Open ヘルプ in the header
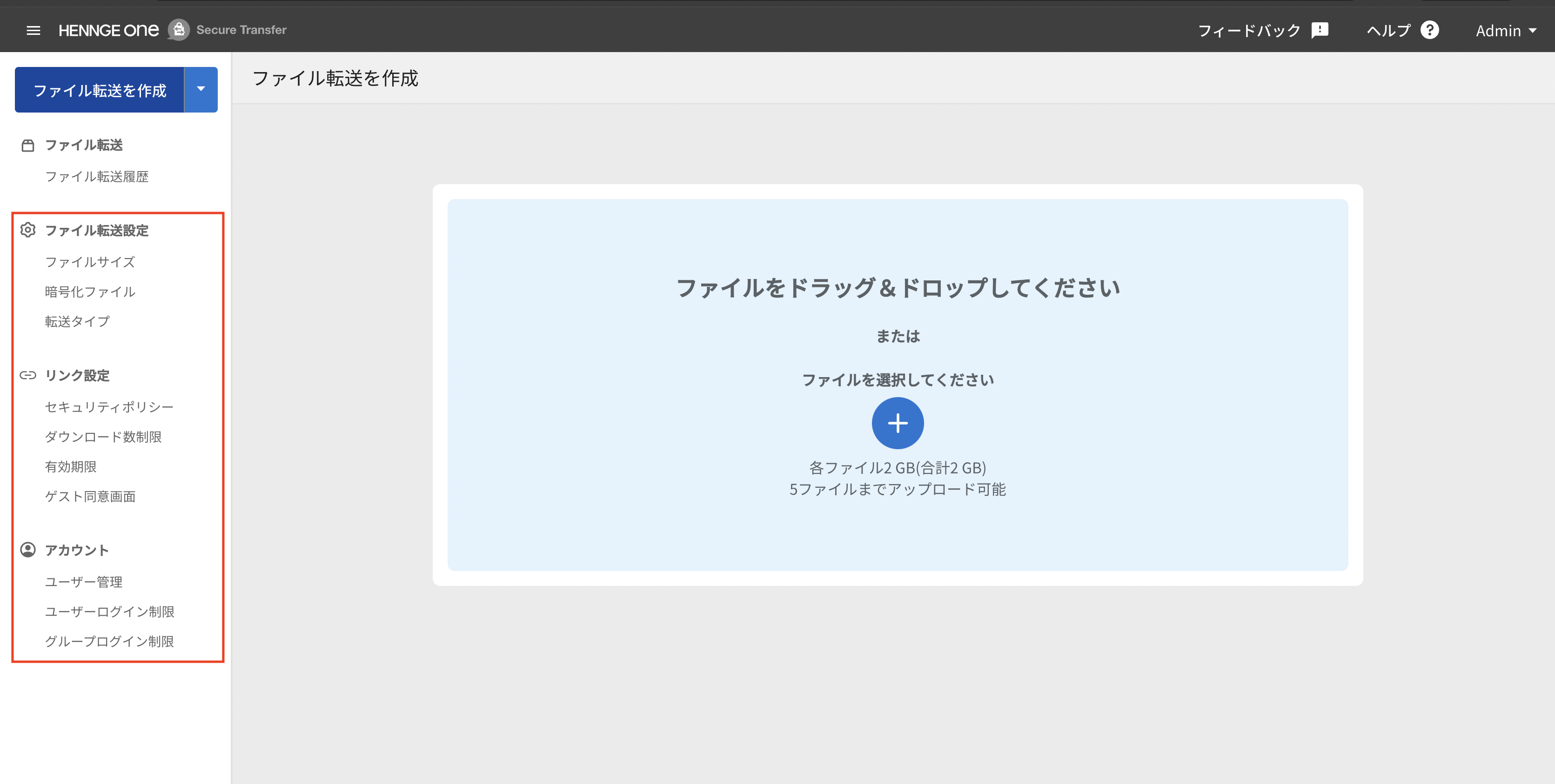The height and width of the screenshot is (784, 1555). (x=1388, y=31)
